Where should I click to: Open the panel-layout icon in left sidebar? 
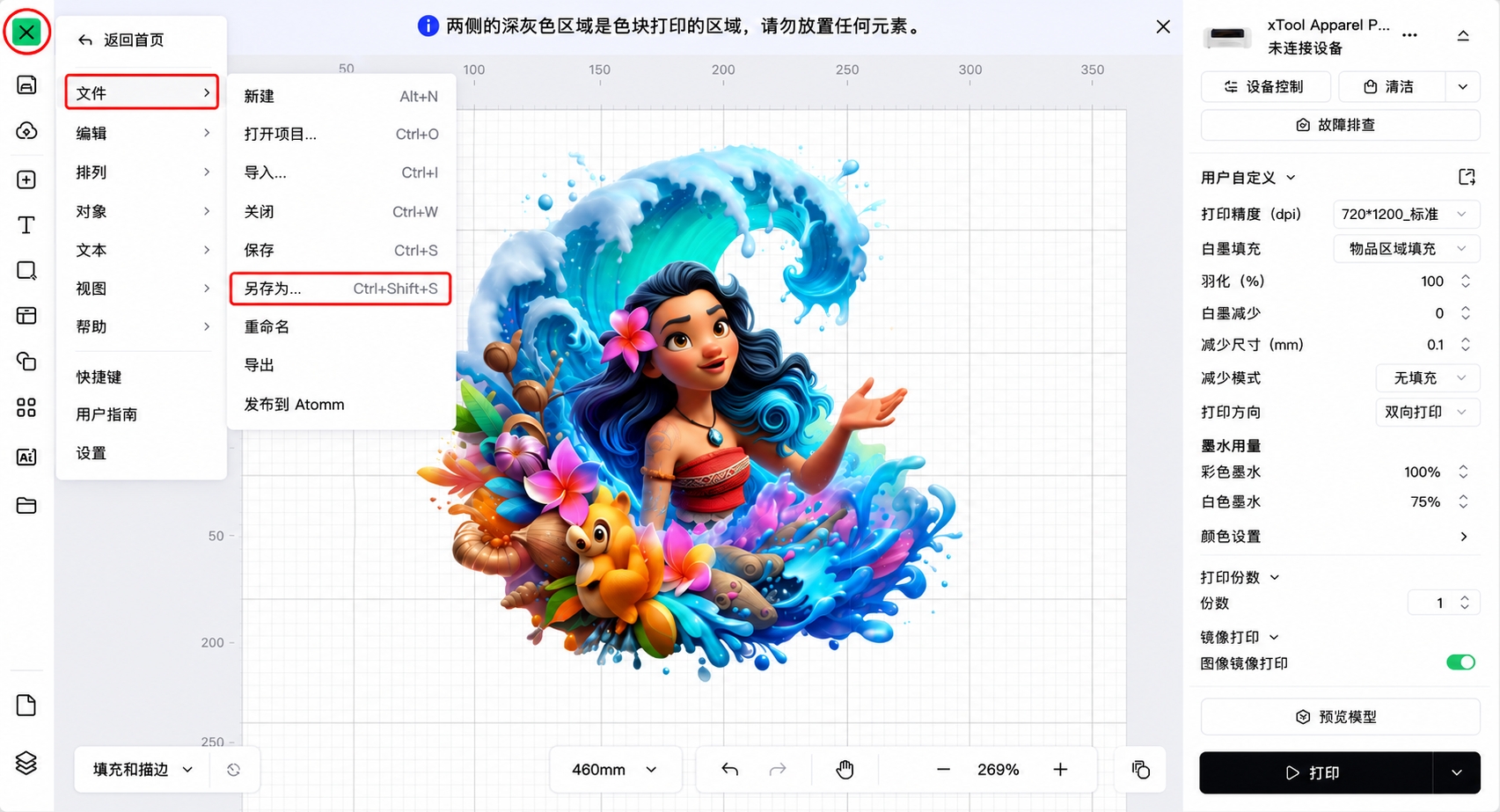(26, 316)
